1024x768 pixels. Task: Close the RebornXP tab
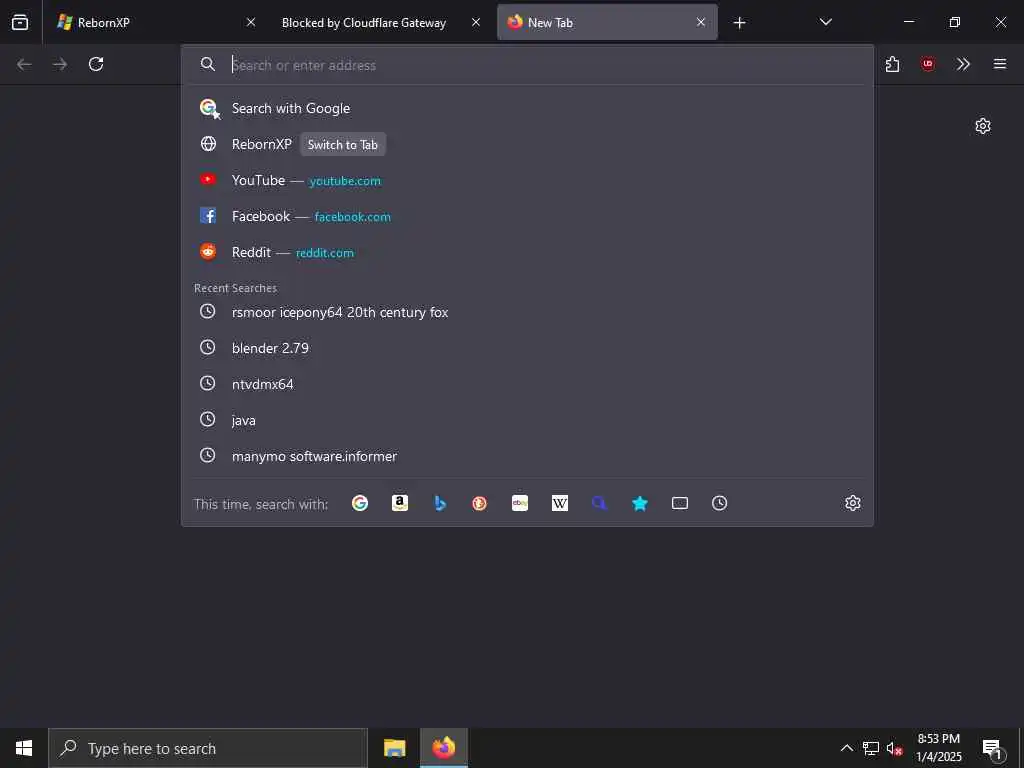tap(251, 22)
